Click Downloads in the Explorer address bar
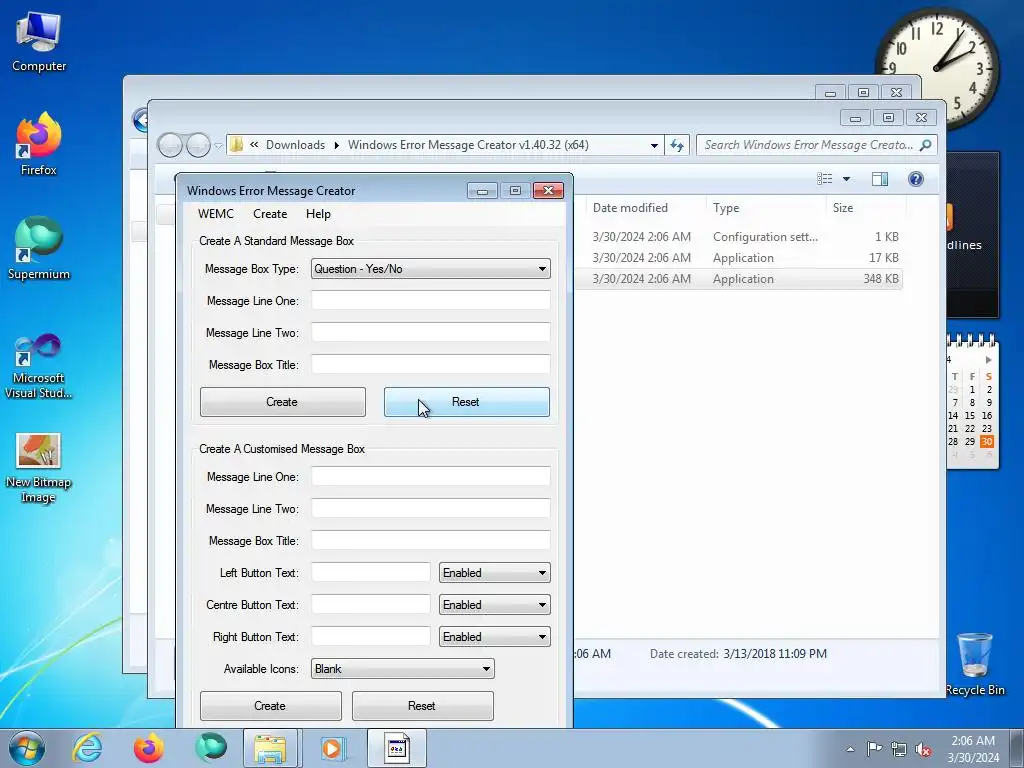1024x768 pixels. [295, 145]
